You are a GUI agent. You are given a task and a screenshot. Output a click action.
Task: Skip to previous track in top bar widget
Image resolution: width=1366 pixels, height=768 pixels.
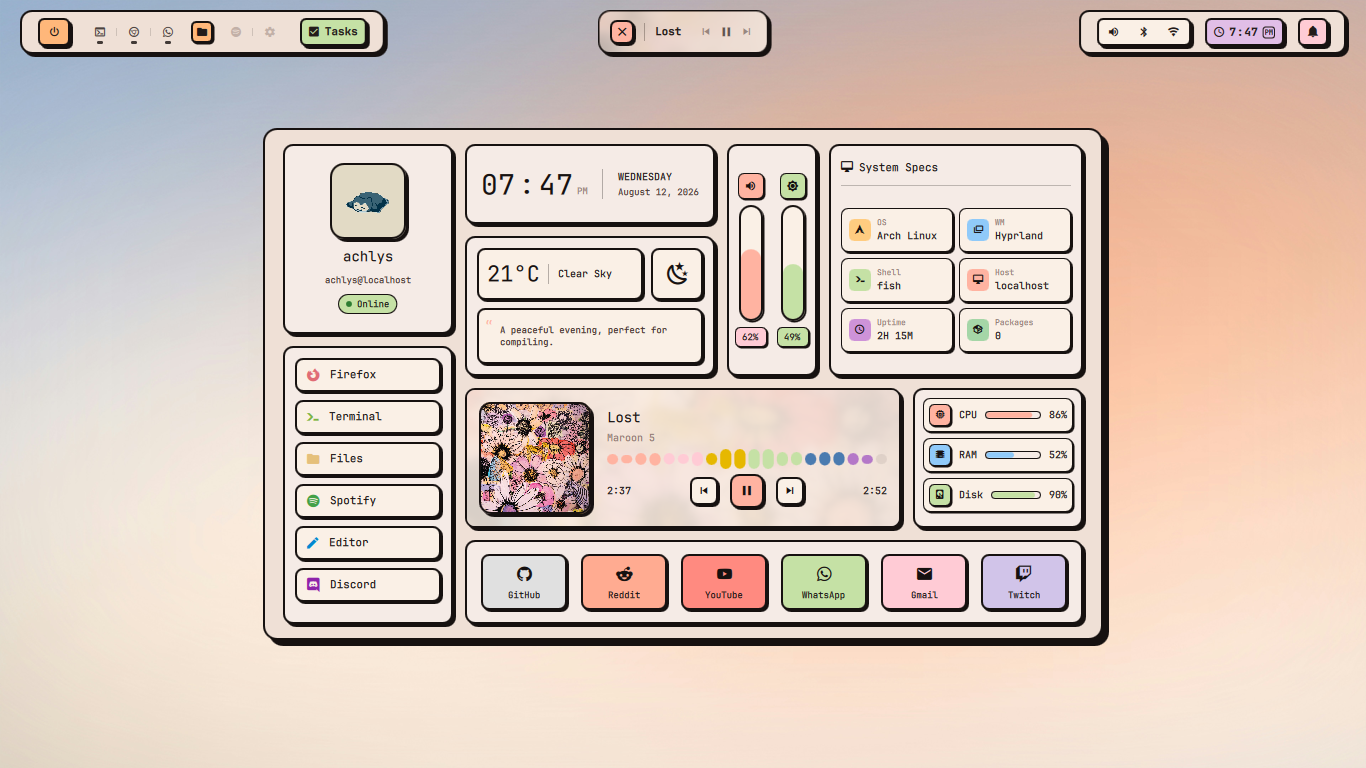tap(706, 32)
